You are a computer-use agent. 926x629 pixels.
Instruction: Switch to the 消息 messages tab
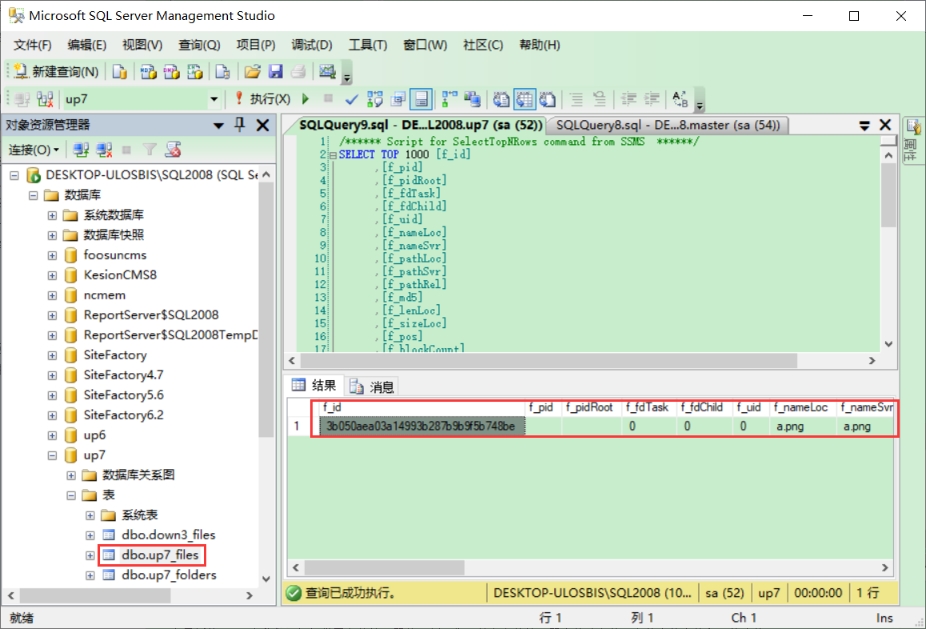[x=372, y=387]
